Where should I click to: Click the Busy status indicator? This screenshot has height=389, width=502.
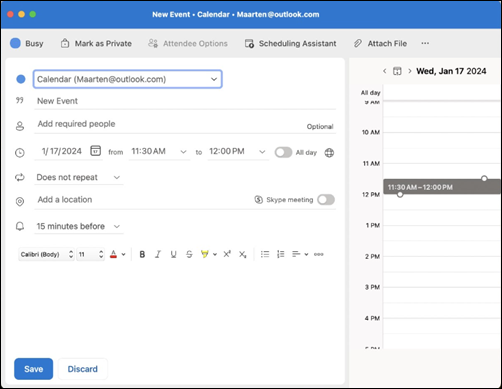27,43
